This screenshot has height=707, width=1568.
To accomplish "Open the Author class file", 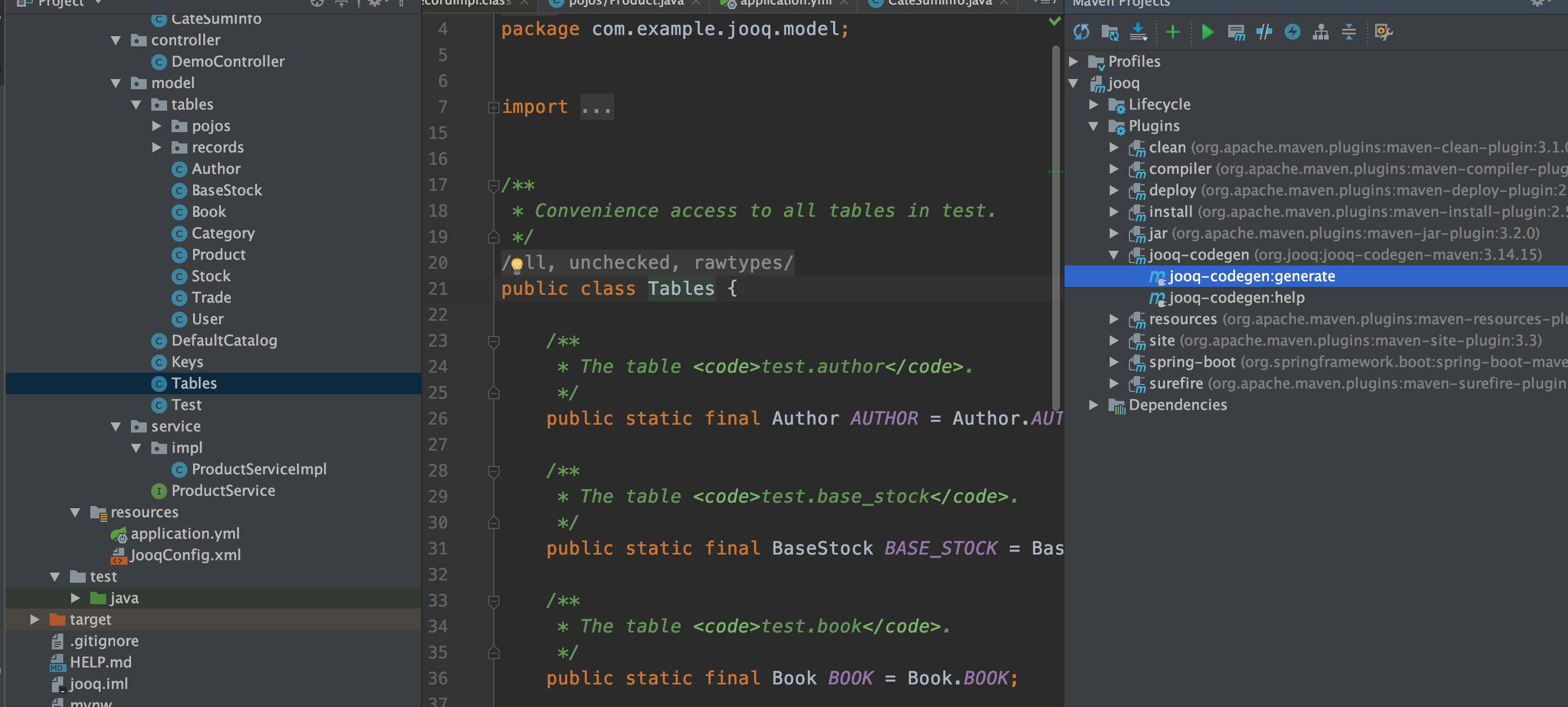I will [216, 169].
